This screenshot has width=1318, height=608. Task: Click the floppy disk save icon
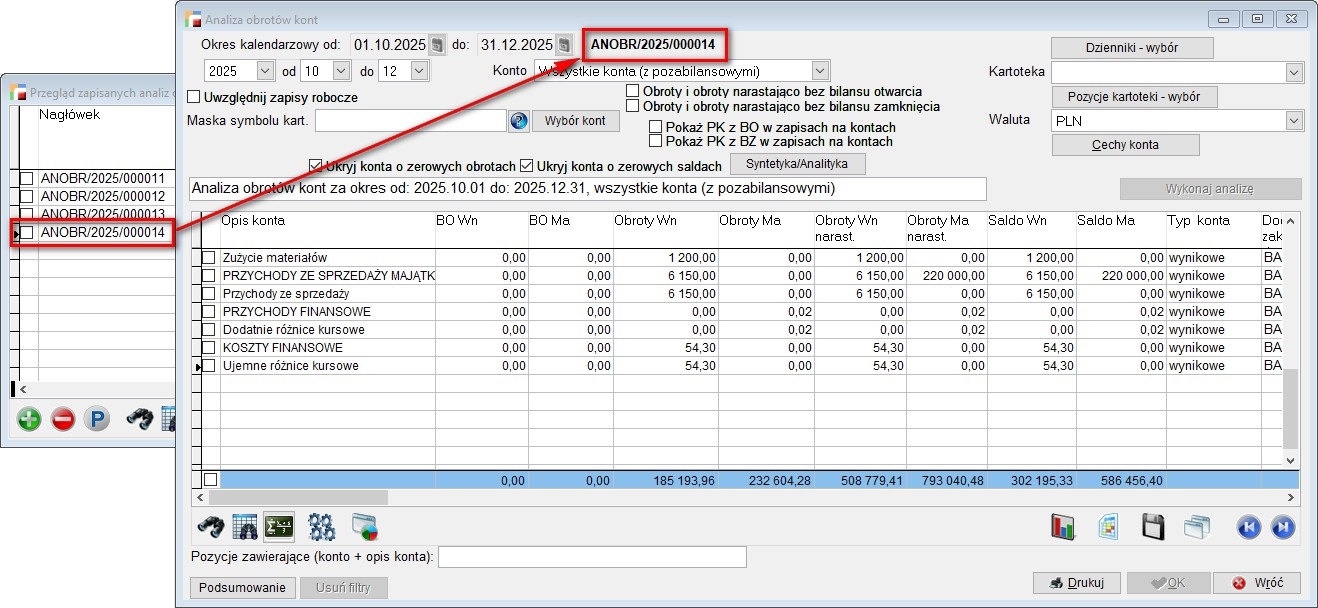(x=1153, y=527)
